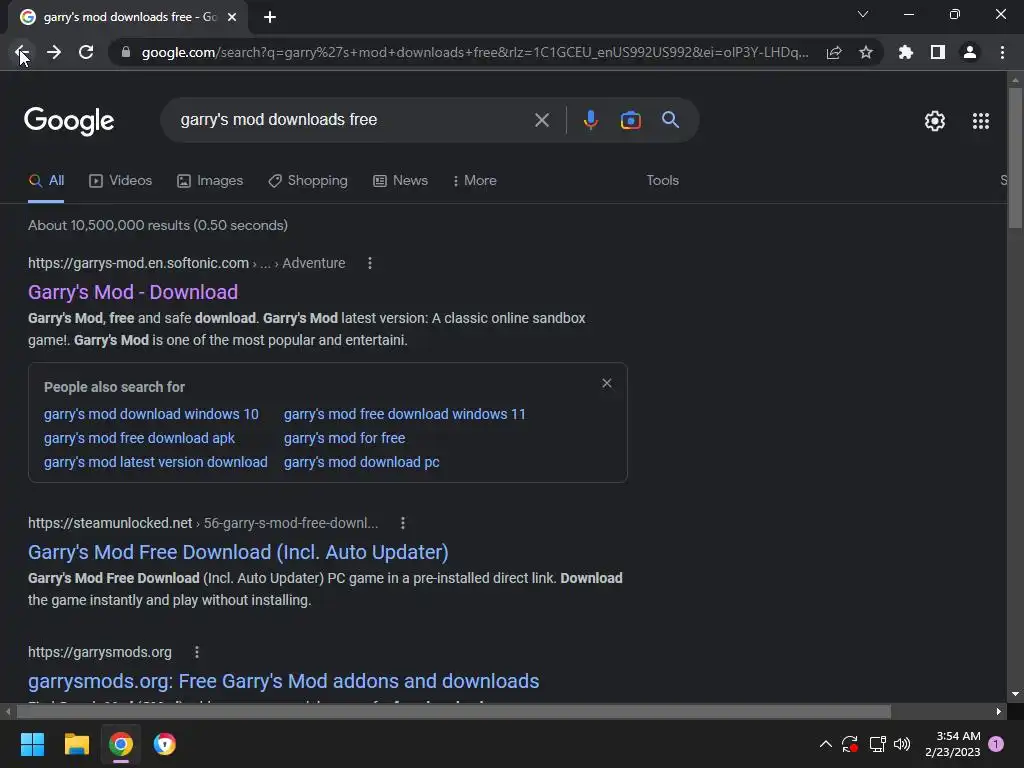Search garry's mod download pc
Image resolution: width=1024 pixels, height=768 pixels.
tap(361, 462)
